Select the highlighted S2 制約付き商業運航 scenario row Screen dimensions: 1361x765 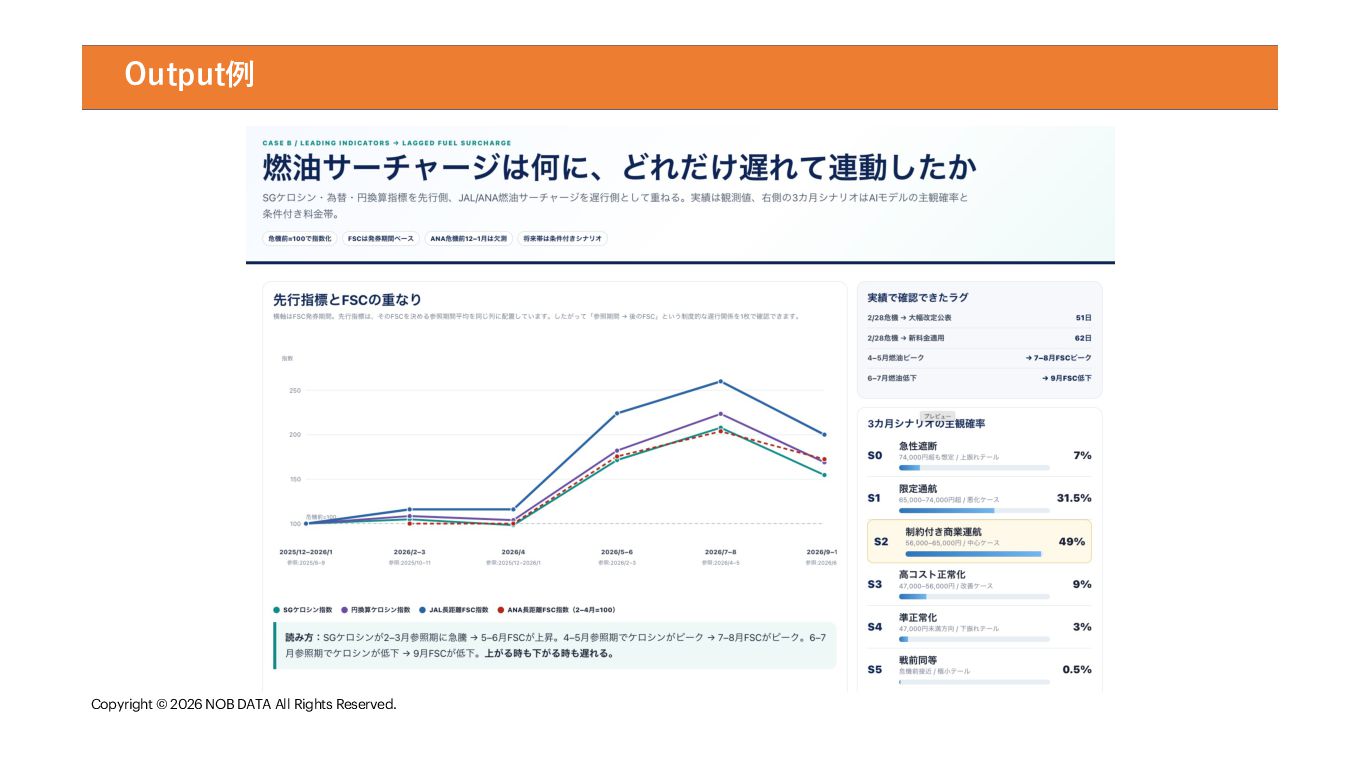[x=979, y=541]
